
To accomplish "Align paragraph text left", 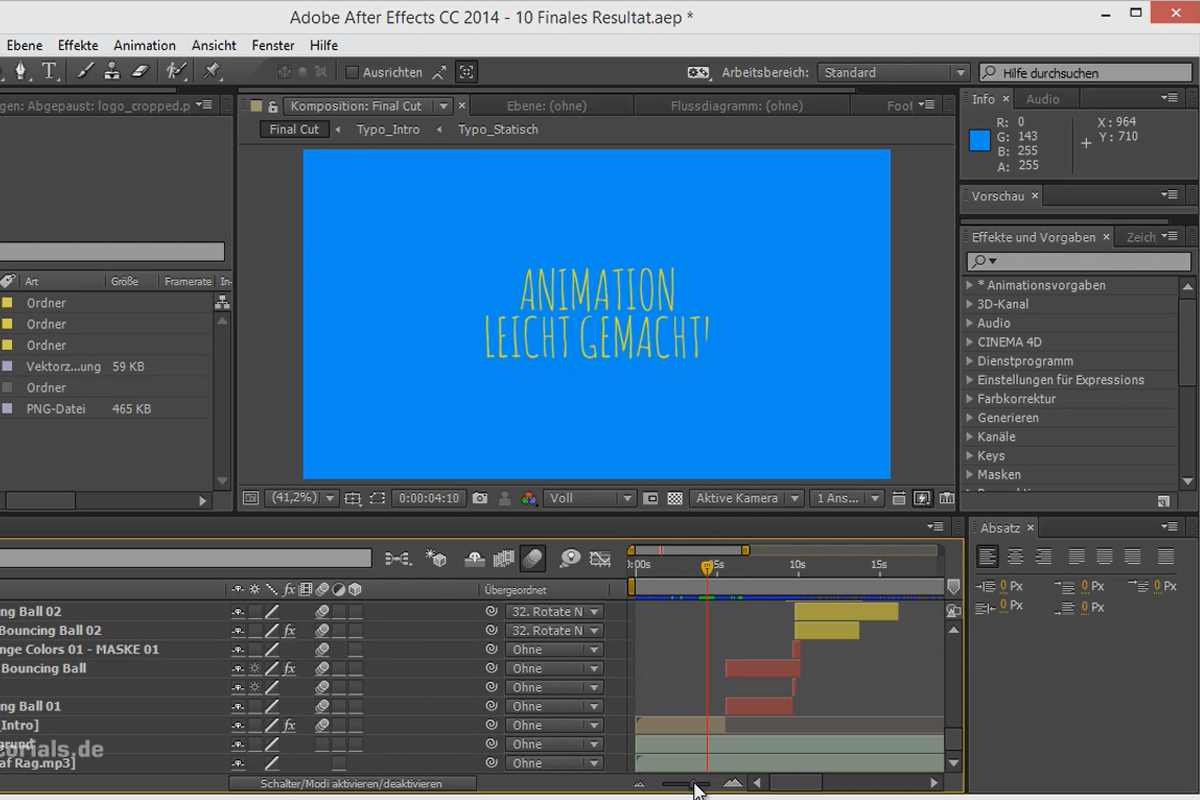I will 987,557.
